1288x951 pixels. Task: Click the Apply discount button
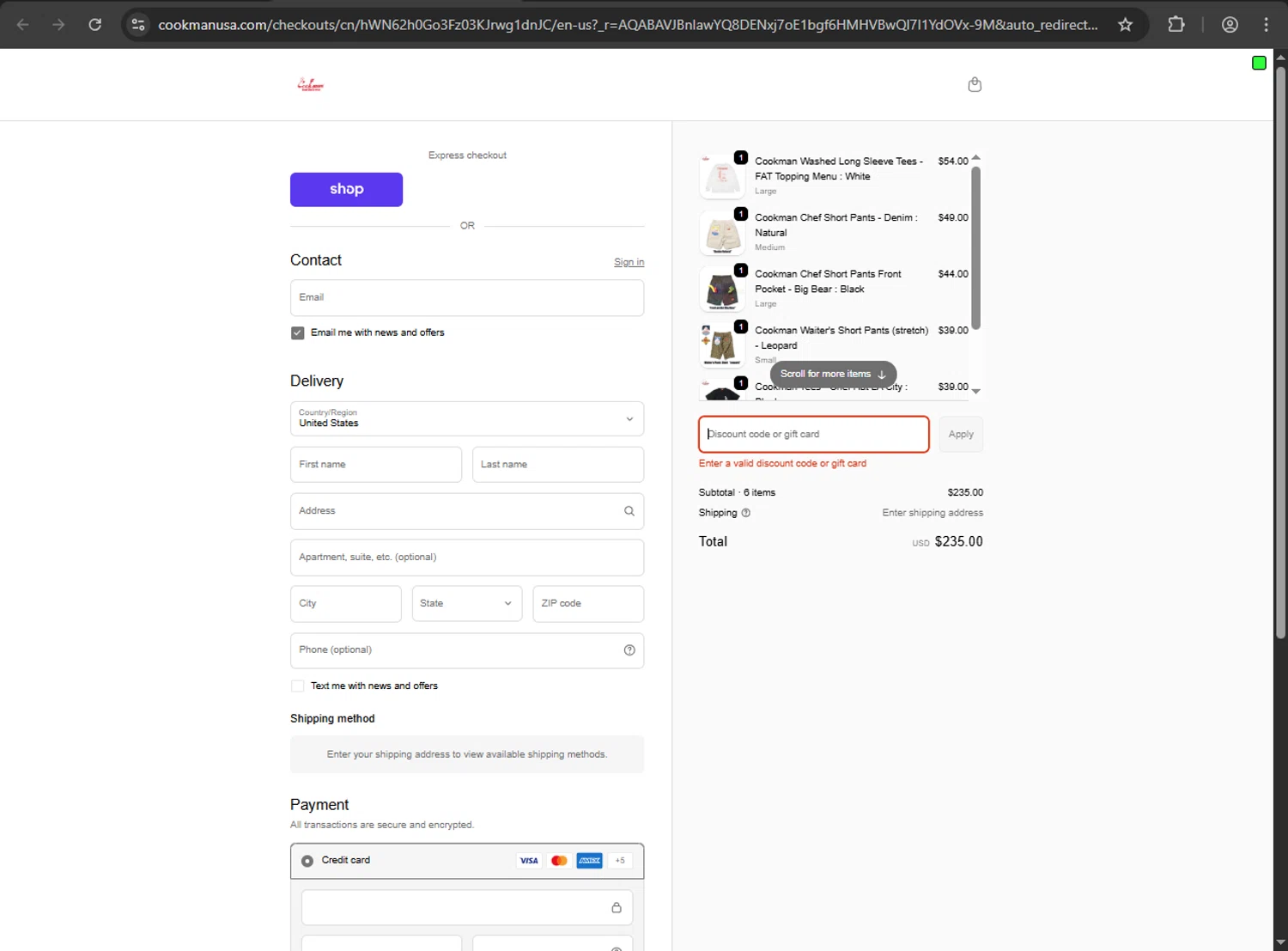click(x=961, y=435)
